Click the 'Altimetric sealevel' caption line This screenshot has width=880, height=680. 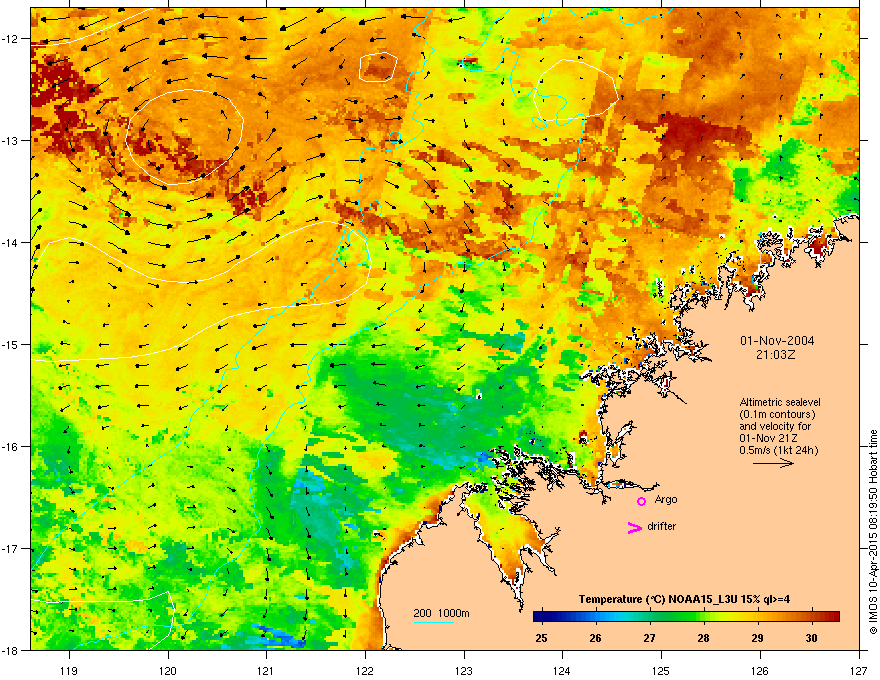coord(780,402)
